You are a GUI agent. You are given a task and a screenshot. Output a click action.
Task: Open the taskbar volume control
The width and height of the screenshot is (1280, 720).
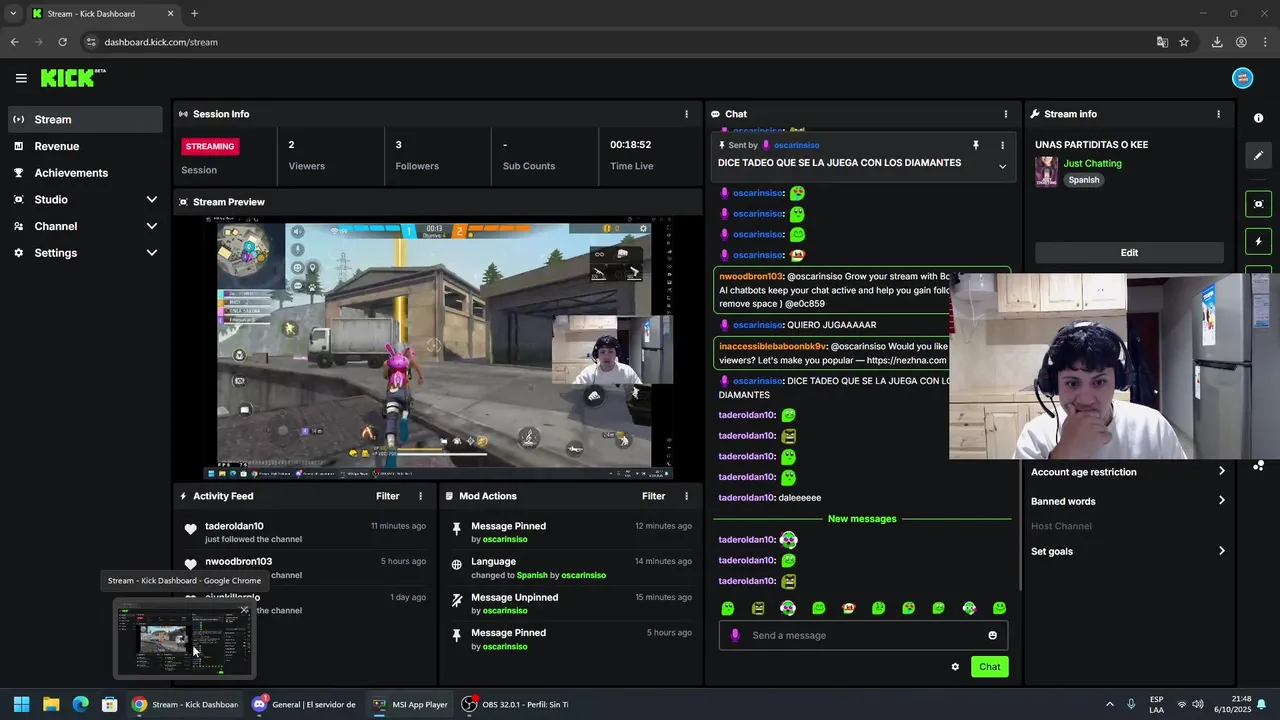pyautogui.click(x=1198, y=704)
